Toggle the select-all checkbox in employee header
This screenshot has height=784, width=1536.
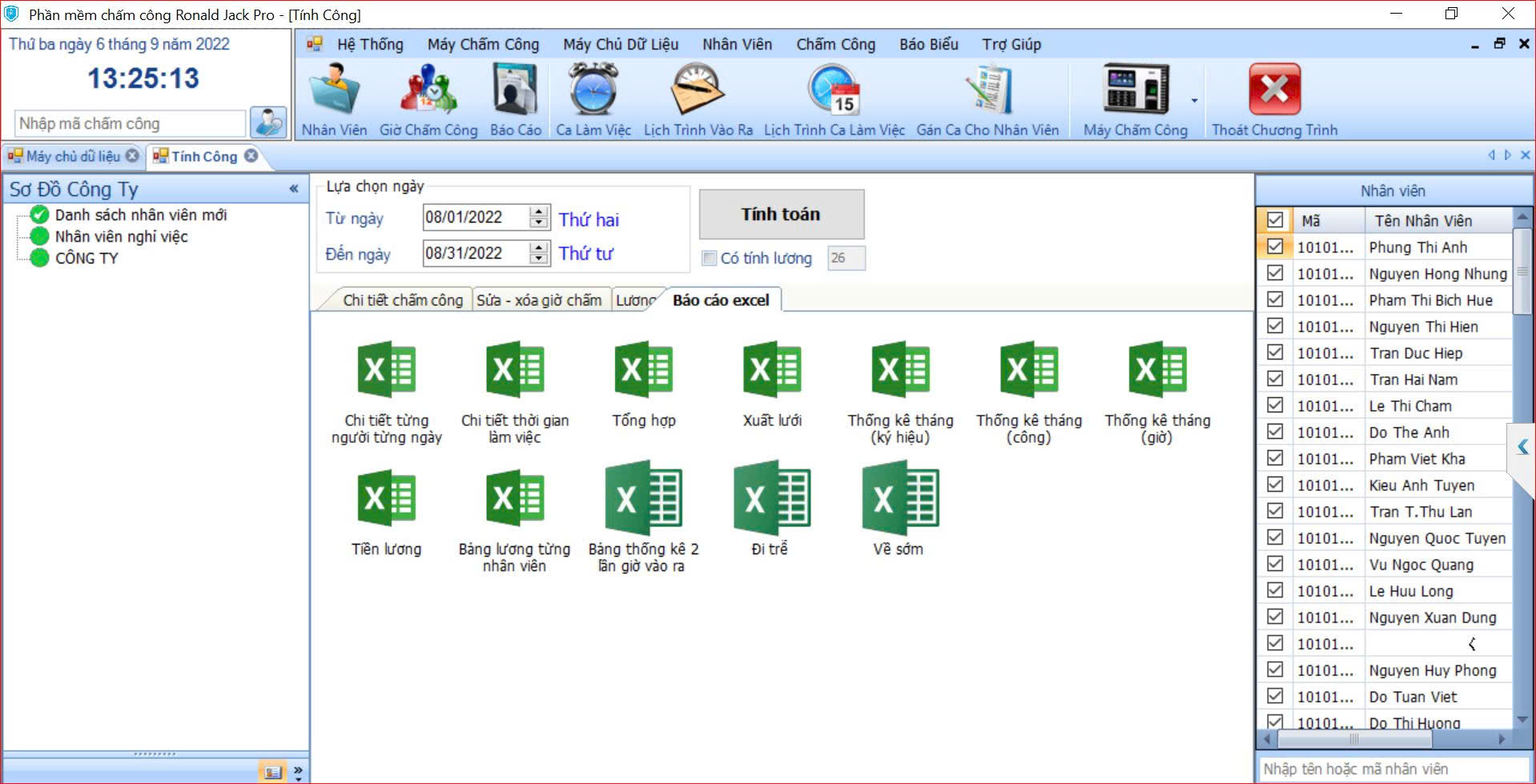click(1275, 220)
